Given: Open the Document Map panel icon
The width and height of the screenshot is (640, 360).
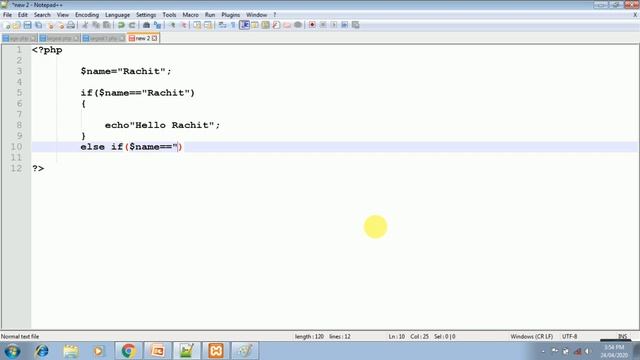Looking at the screenshot, I should tap(265, 25).
